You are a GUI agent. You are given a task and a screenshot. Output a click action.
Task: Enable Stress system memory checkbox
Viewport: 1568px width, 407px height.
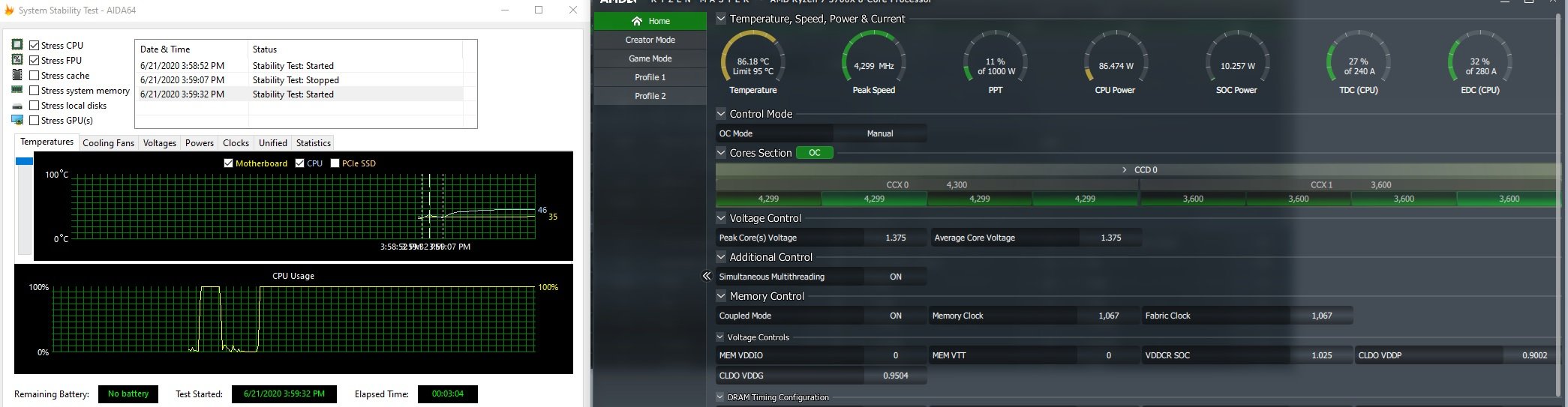click(x=34, y=90)
